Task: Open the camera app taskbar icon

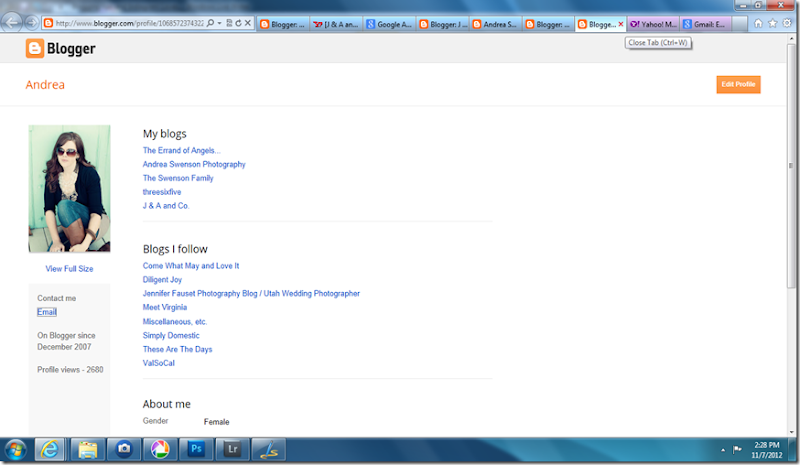Action: [x=124, y=450]
